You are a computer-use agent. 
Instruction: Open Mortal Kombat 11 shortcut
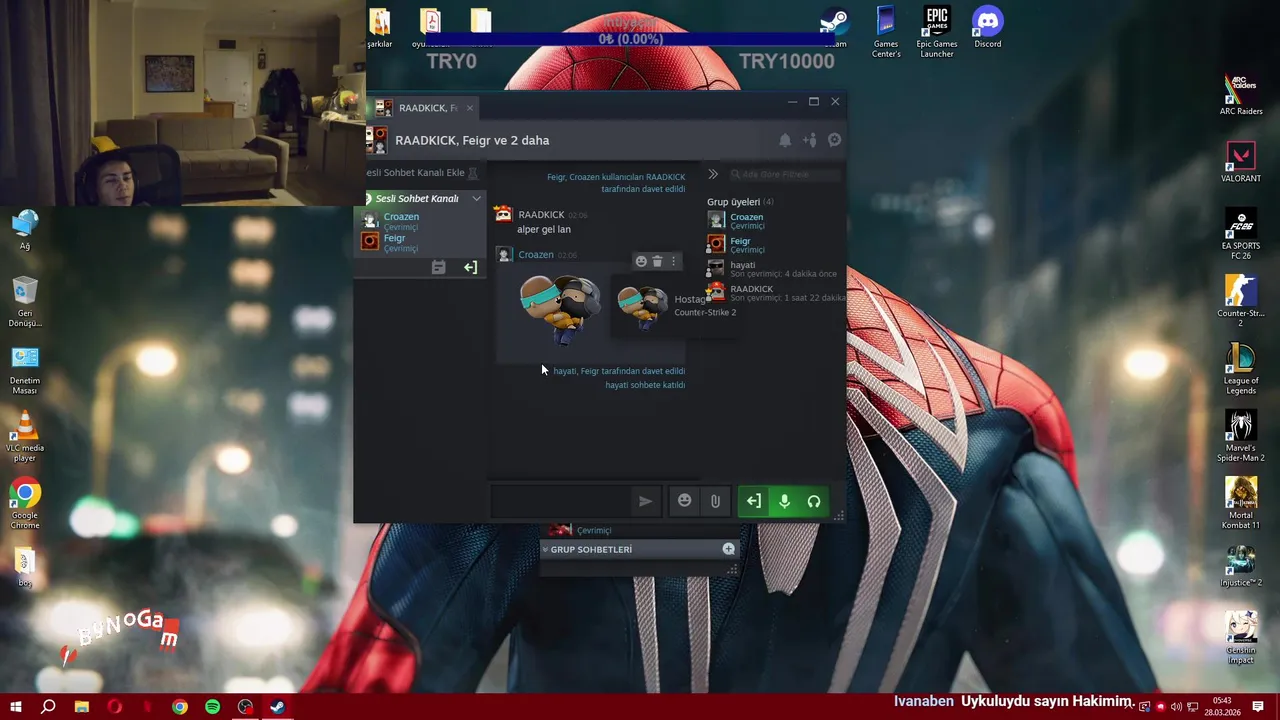1241,503
